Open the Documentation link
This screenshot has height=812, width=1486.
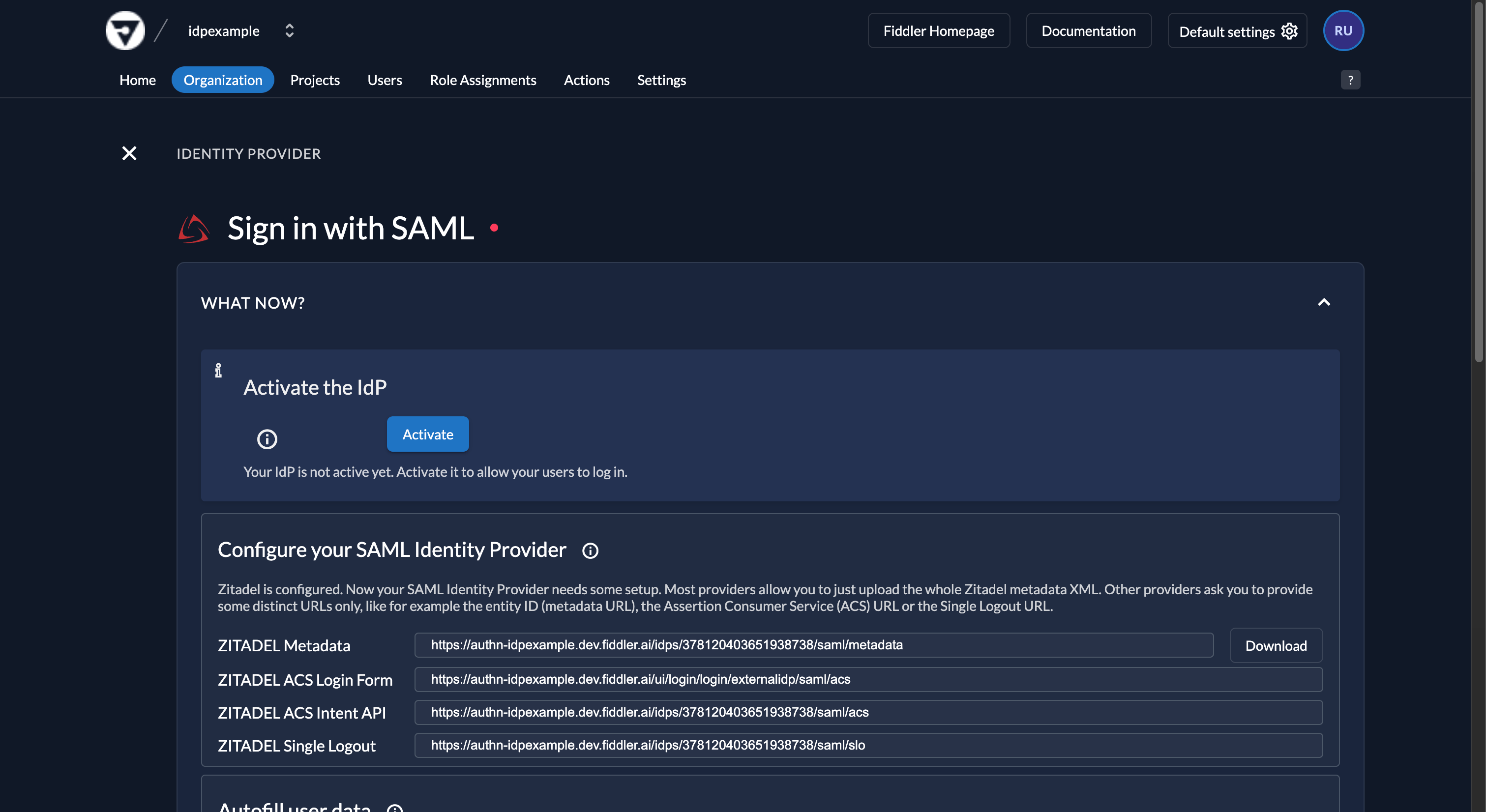coord(1089,30)
